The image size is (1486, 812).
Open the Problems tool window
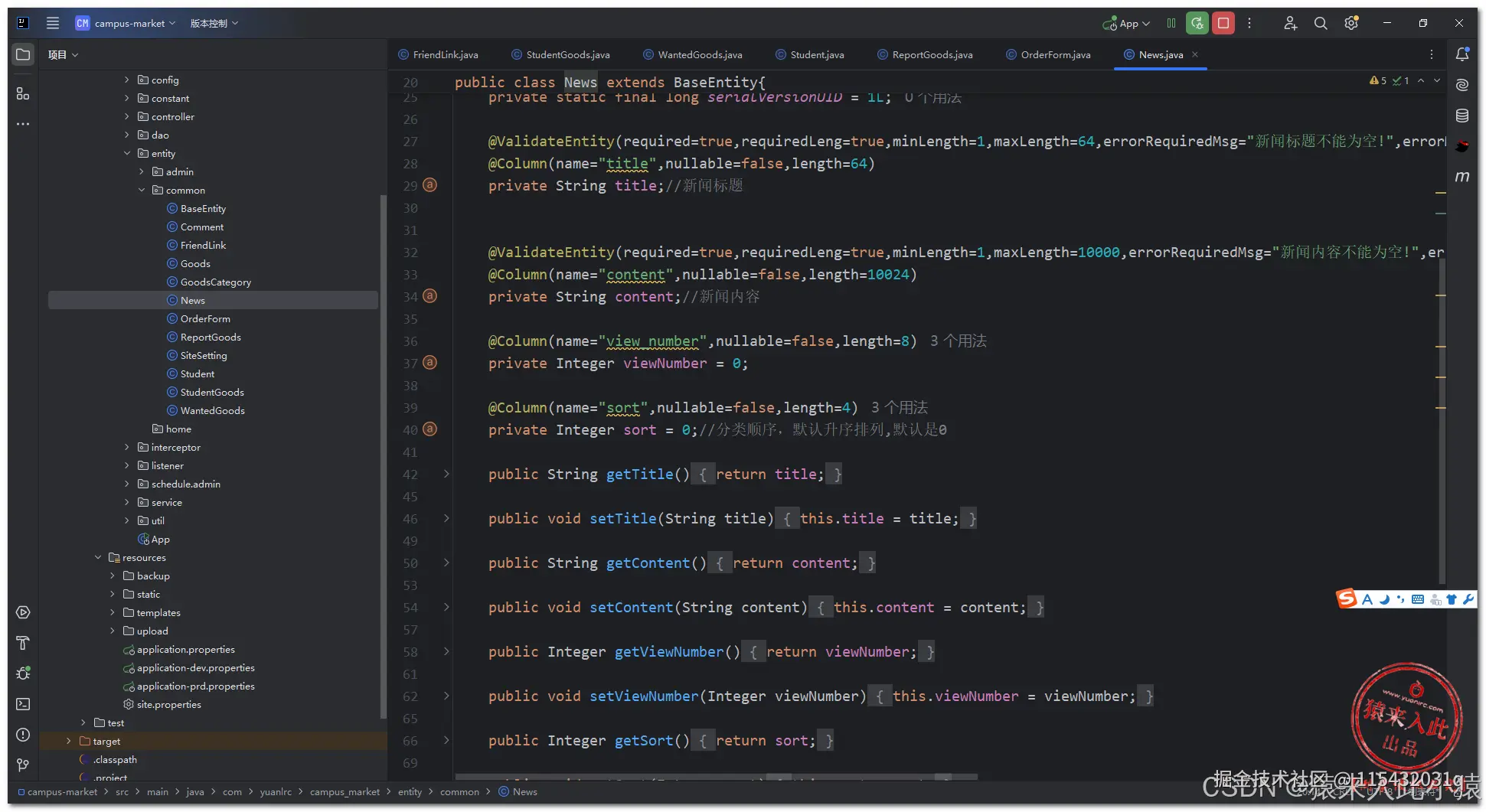23,735
